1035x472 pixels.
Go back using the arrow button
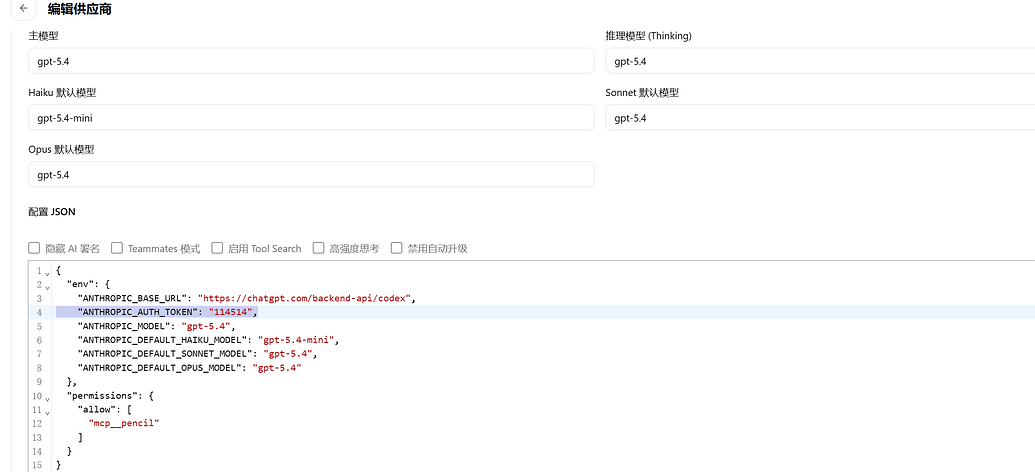(x=24, y=9)
